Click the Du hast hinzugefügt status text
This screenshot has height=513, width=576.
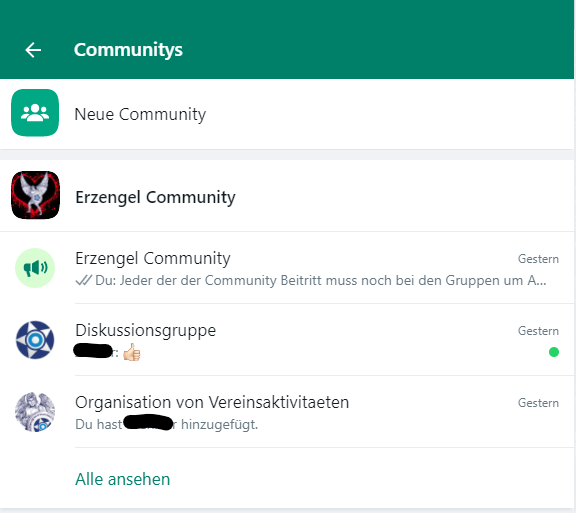click(167, 424)
